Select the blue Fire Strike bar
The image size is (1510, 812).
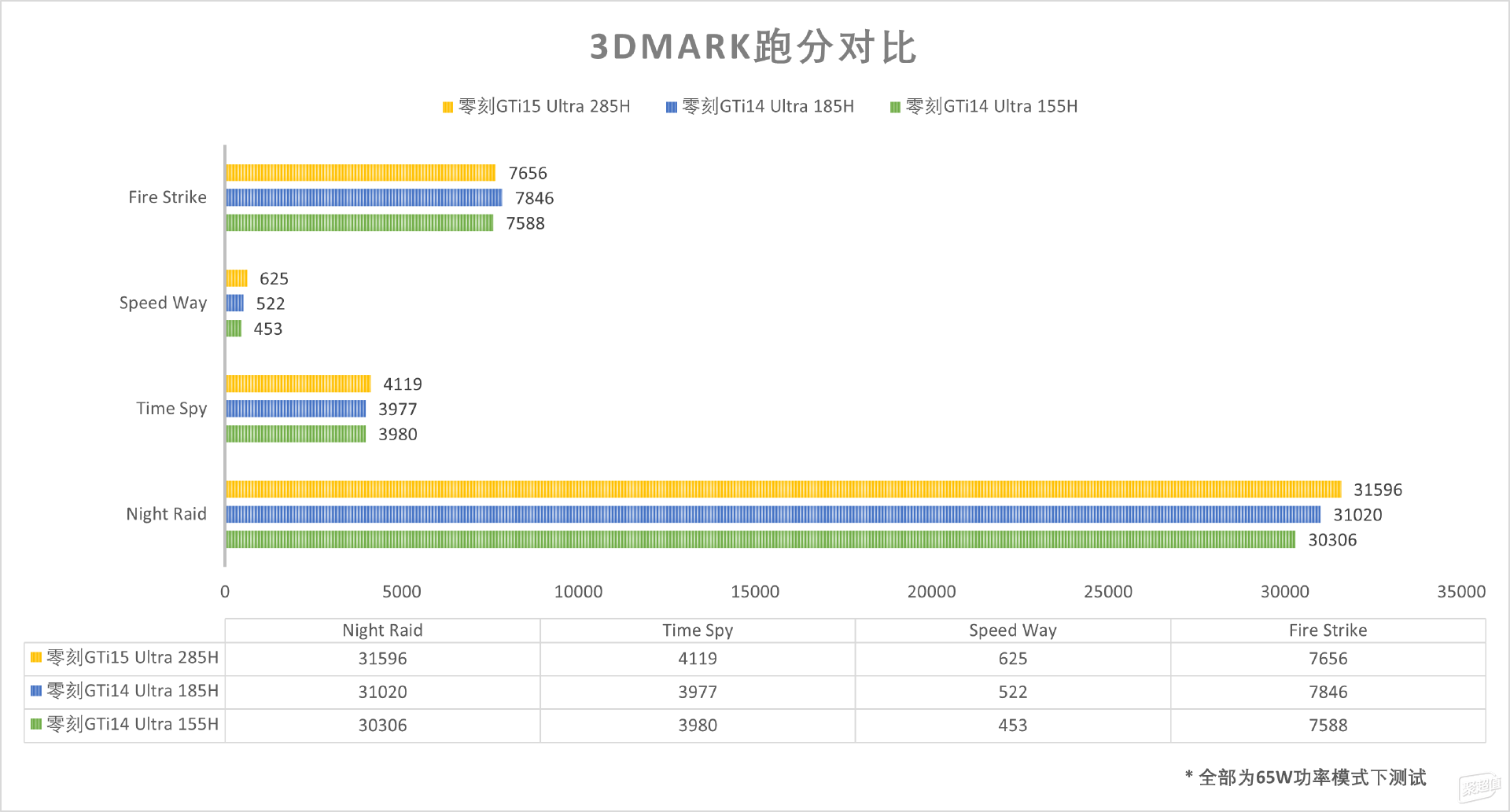tap(363, 197)
